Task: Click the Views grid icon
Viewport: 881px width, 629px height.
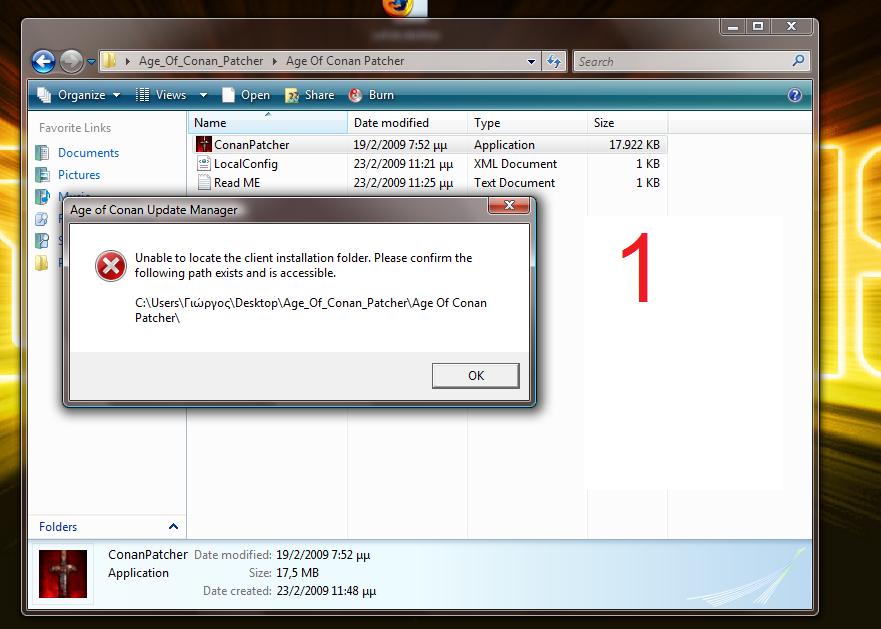Action: pos(143,95)
